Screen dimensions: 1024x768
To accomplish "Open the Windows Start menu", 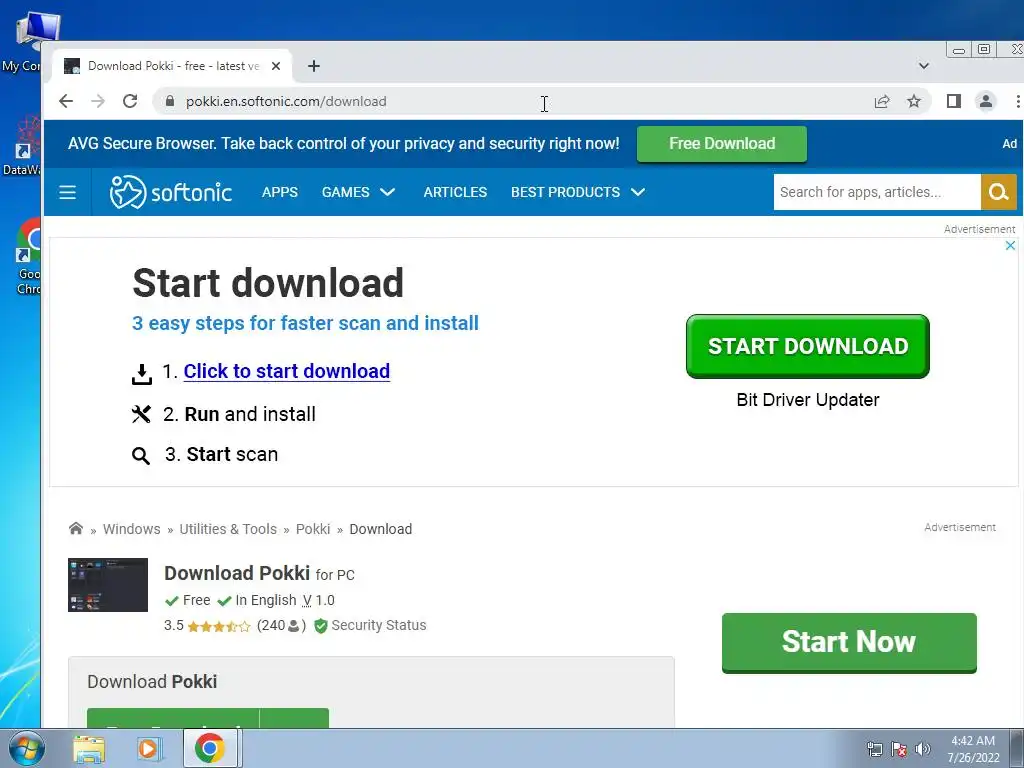I will pyautogui.click(x=27, y=748).
